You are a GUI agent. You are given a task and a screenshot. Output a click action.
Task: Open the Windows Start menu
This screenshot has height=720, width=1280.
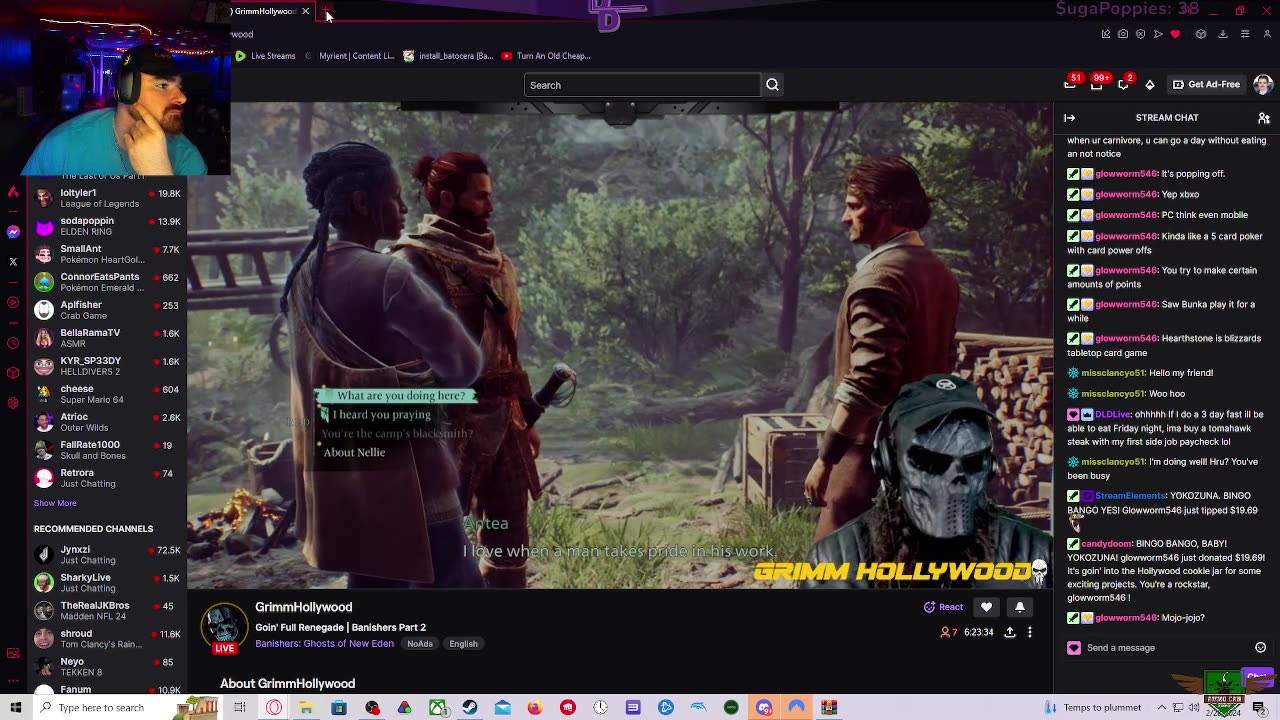tap(16, 707)
